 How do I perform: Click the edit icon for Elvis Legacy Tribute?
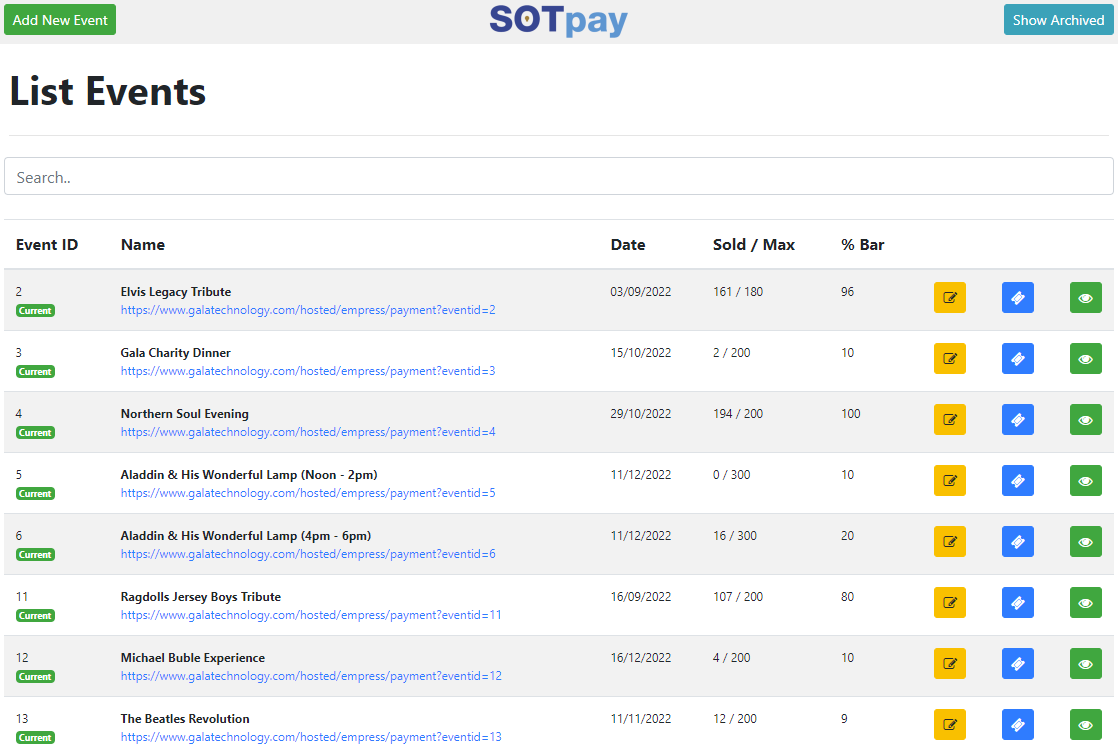(949, 298)
